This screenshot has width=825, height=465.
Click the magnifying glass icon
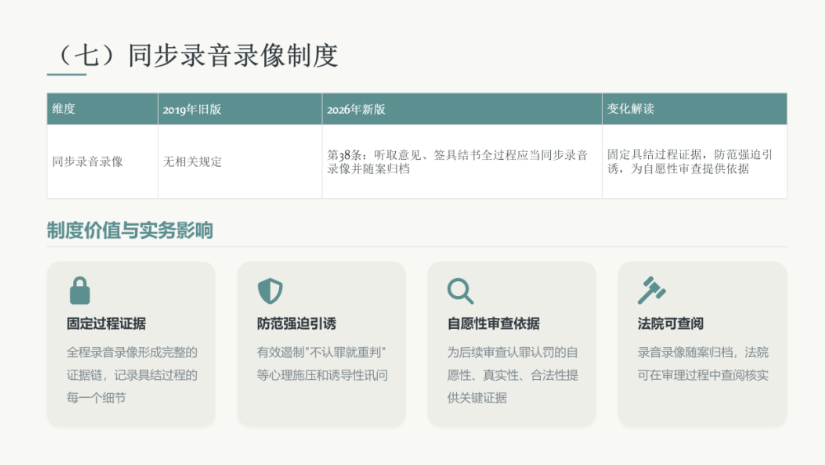coord(460,291)
